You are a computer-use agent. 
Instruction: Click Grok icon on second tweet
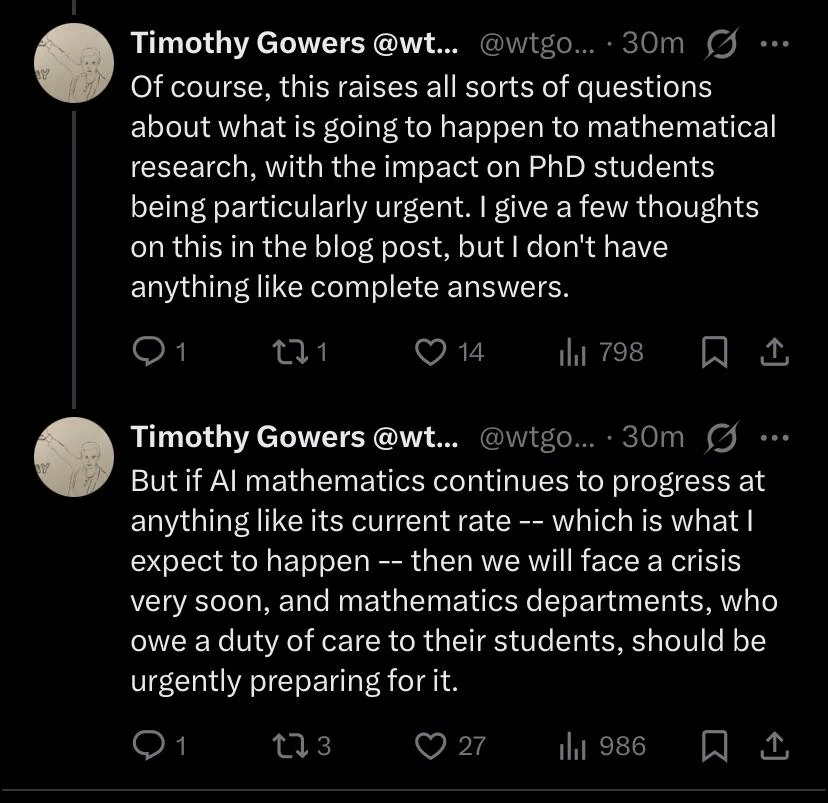721,437
